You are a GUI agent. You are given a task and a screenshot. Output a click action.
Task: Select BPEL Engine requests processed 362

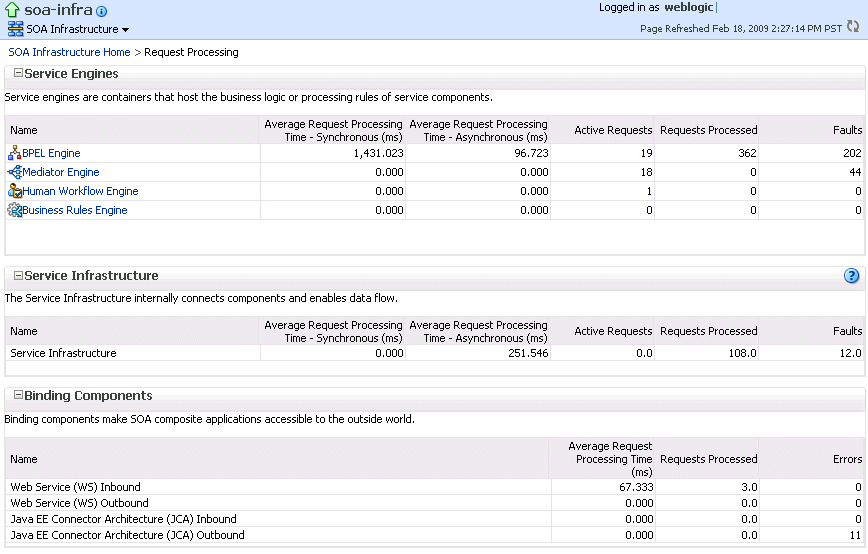tap(747, 153)
